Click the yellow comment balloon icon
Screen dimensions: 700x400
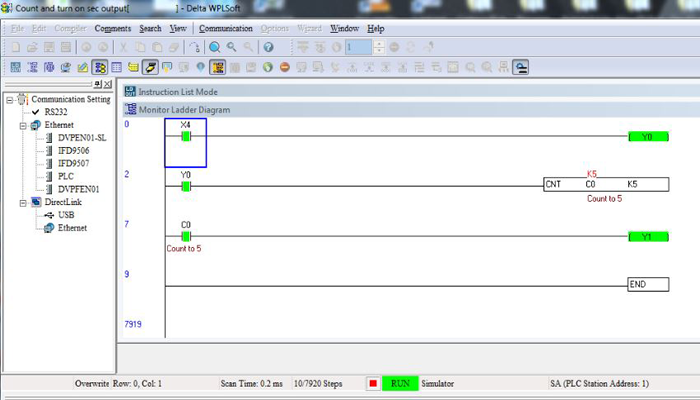point(167,67)
